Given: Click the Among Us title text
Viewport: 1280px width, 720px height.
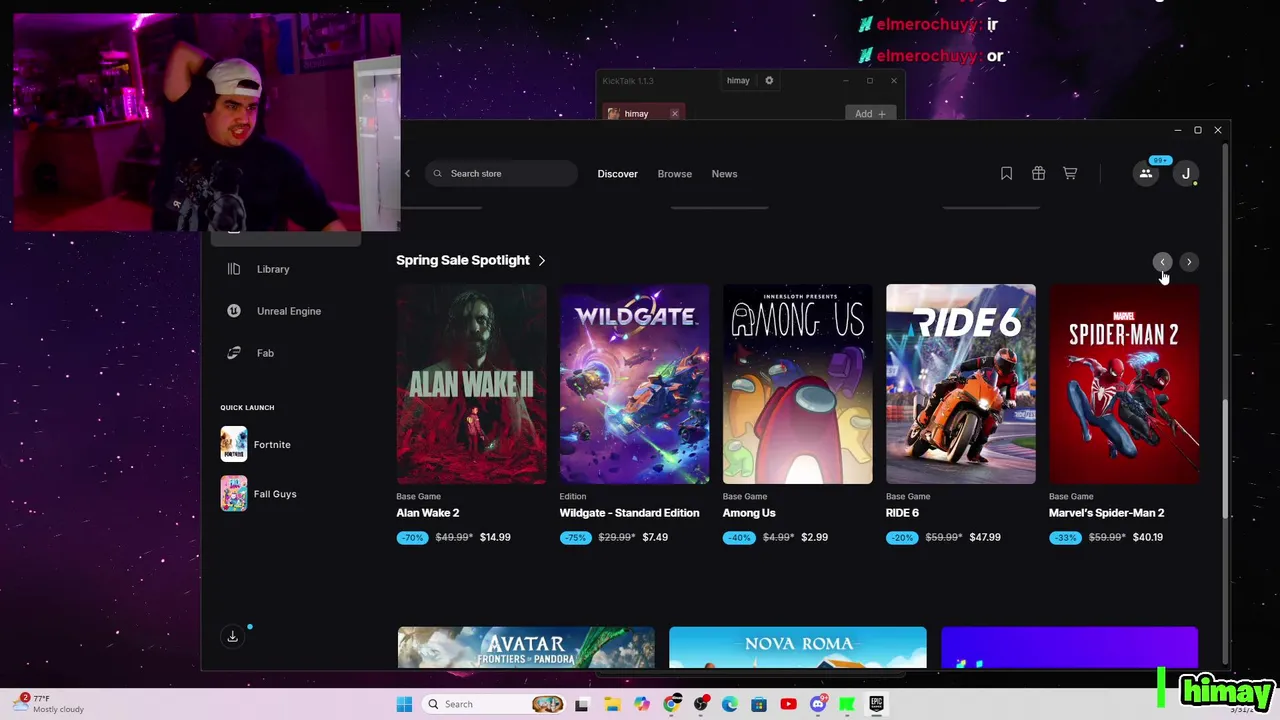Looking at the screenshot, I should [x=749, y=513].
